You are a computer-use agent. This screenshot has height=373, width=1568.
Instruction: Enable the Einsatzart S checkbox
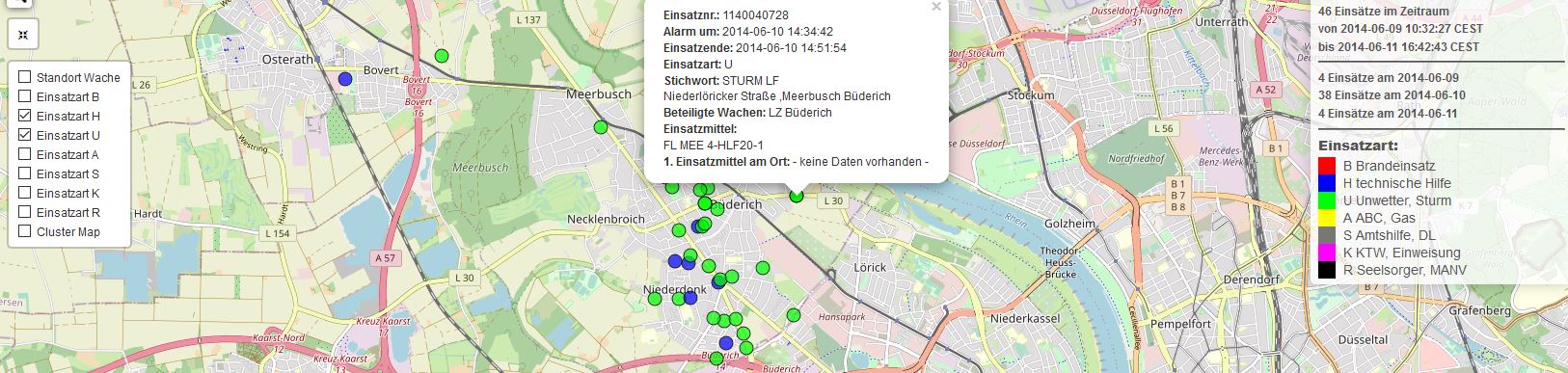click(25, 173)
